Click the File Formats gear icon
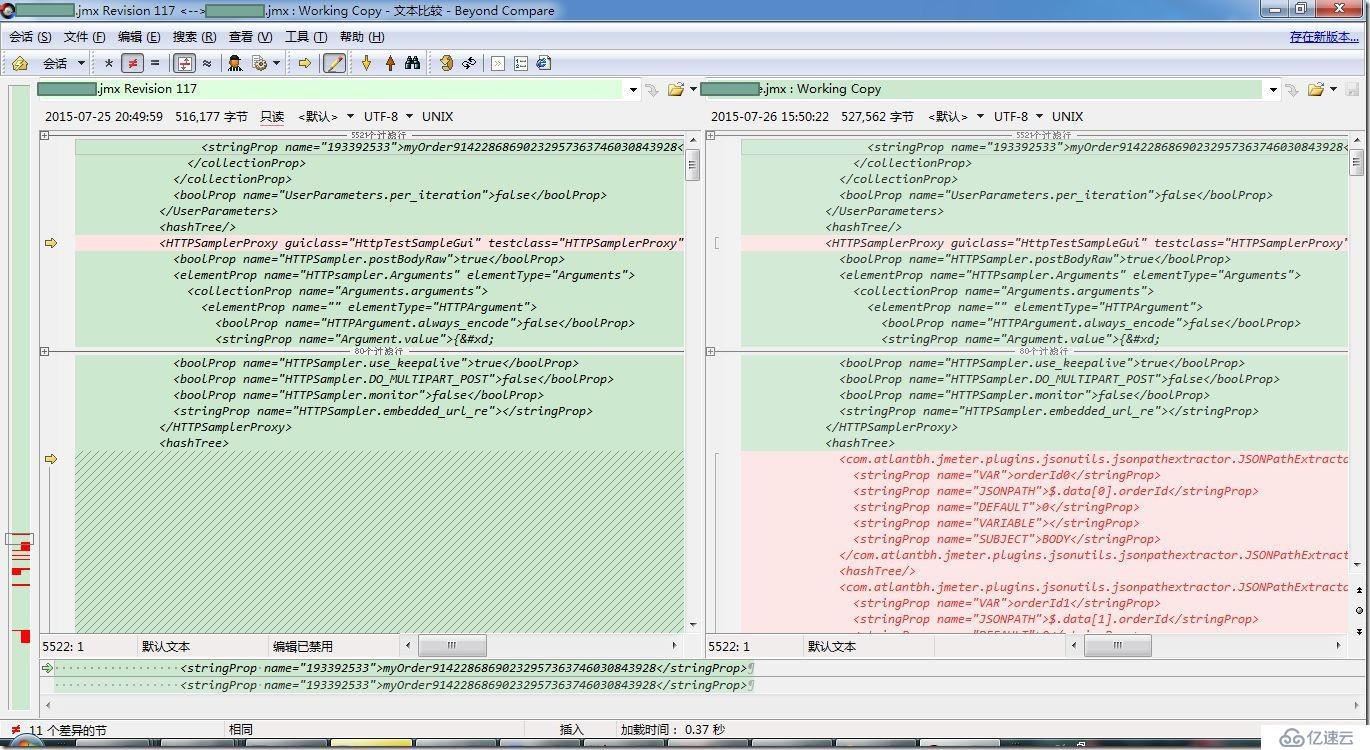The height and width of the screenshot is (750, 1370). pos(259,63)
